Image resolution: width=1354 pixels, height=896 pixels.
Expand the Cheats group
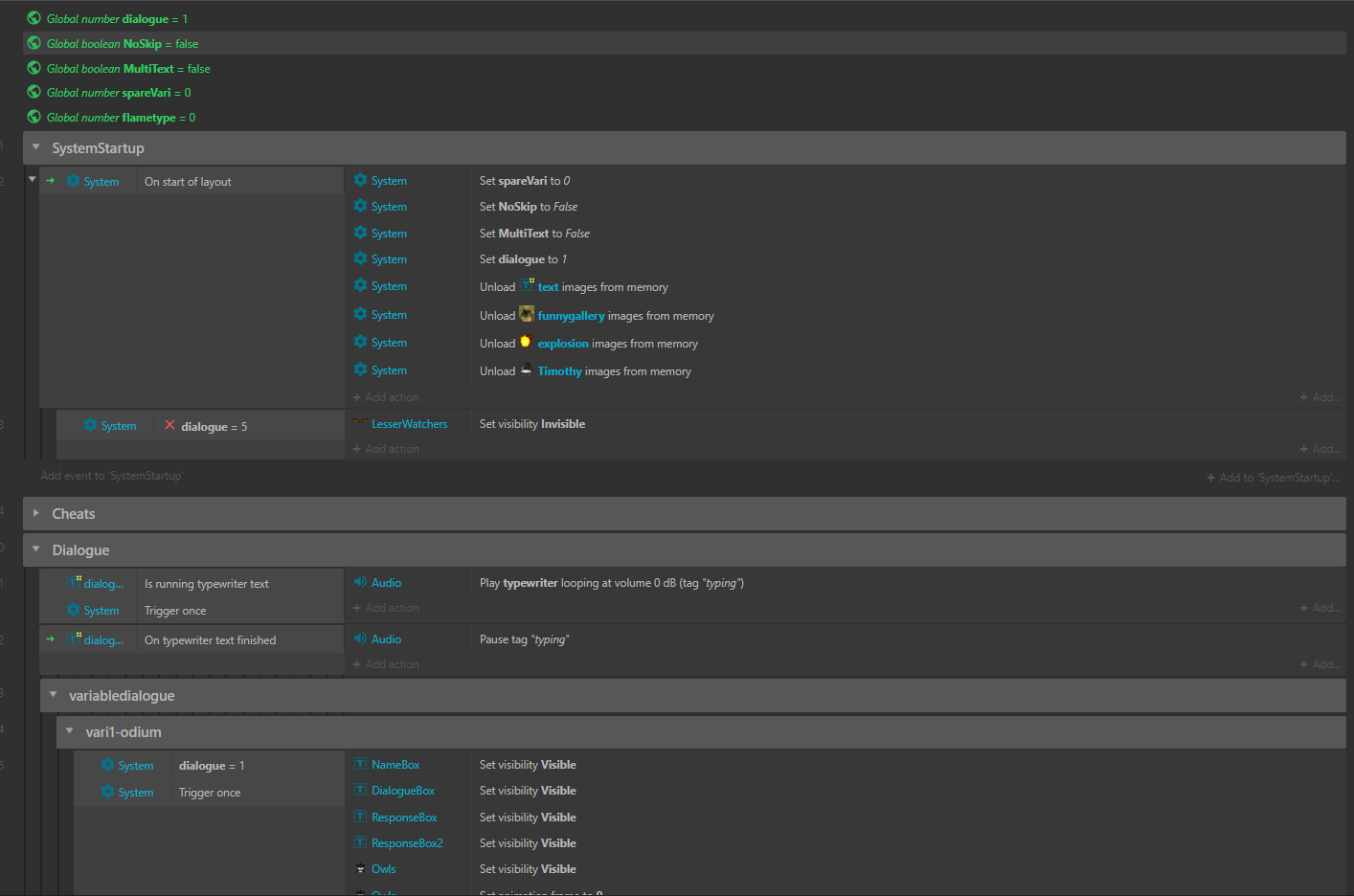tap(35, 513)
